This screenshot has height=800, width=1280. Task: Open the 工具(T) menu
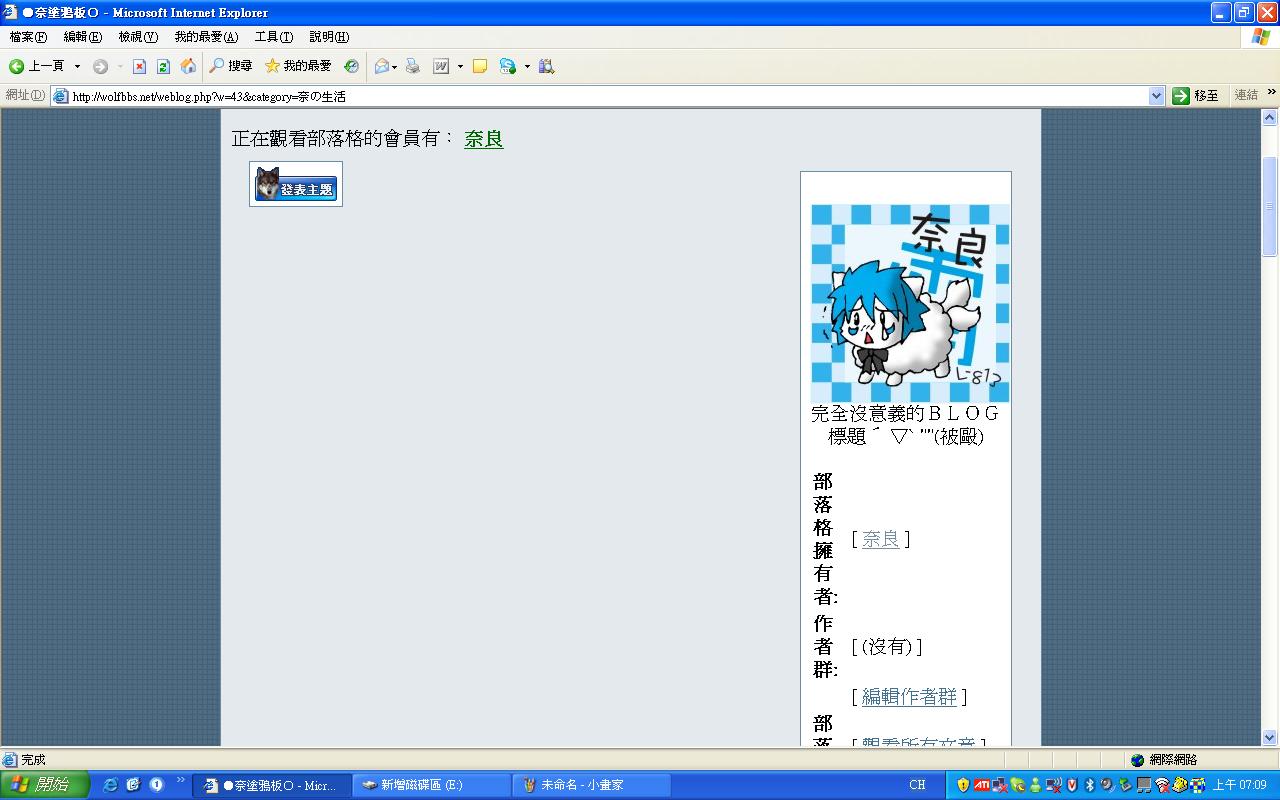tap(273, 37)
